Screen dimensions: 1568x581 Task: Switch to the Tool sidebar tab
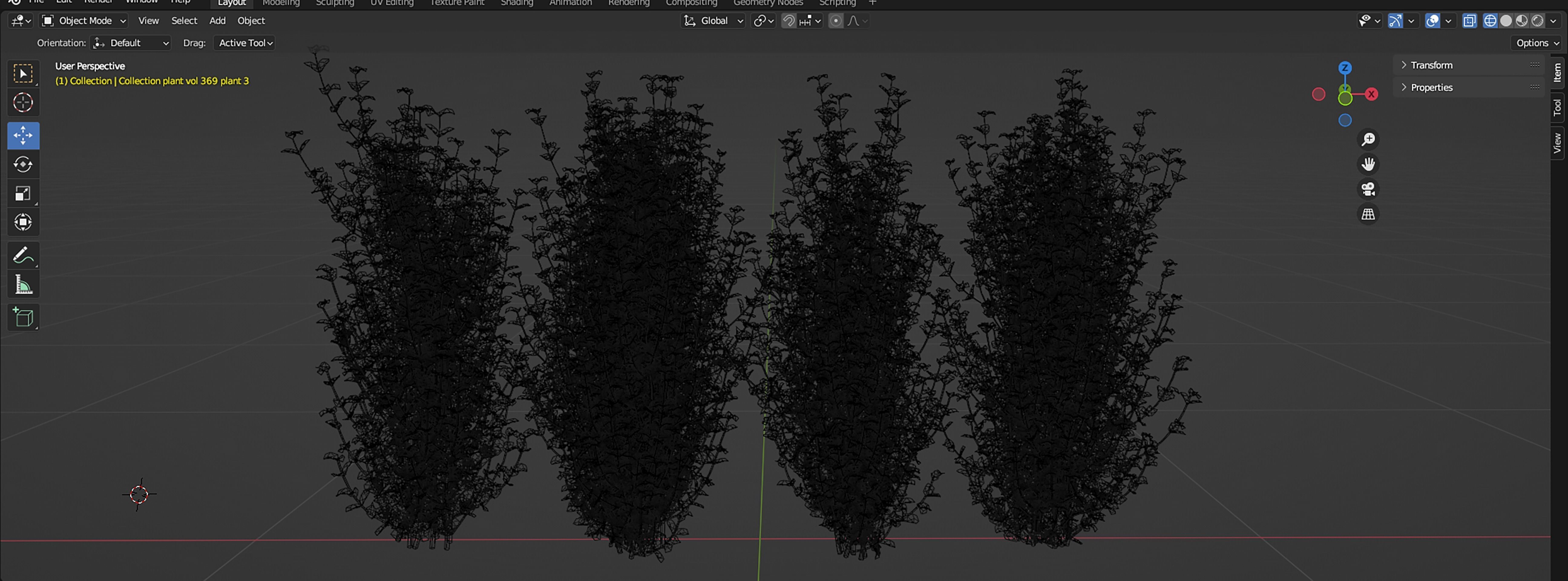(x=1558, y=108)
